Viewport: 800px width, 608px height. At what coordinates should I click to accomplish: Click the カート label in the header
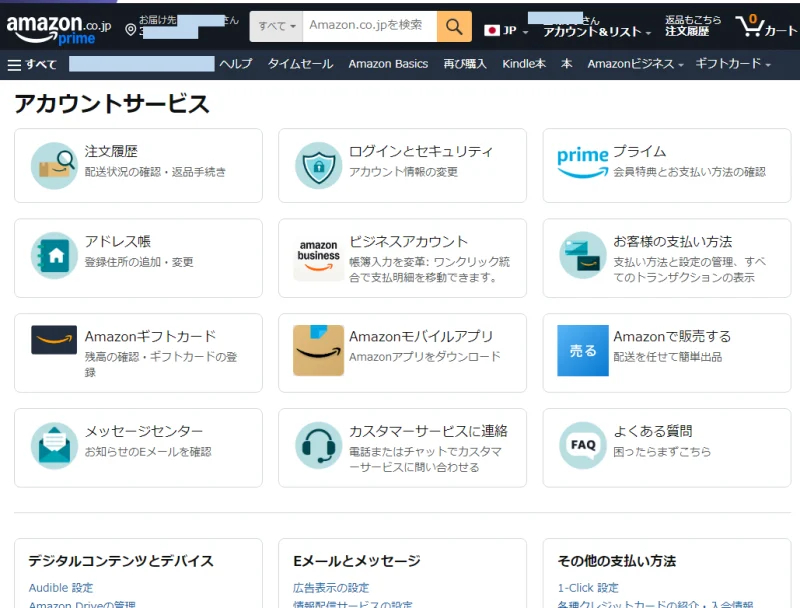(781, 31)
